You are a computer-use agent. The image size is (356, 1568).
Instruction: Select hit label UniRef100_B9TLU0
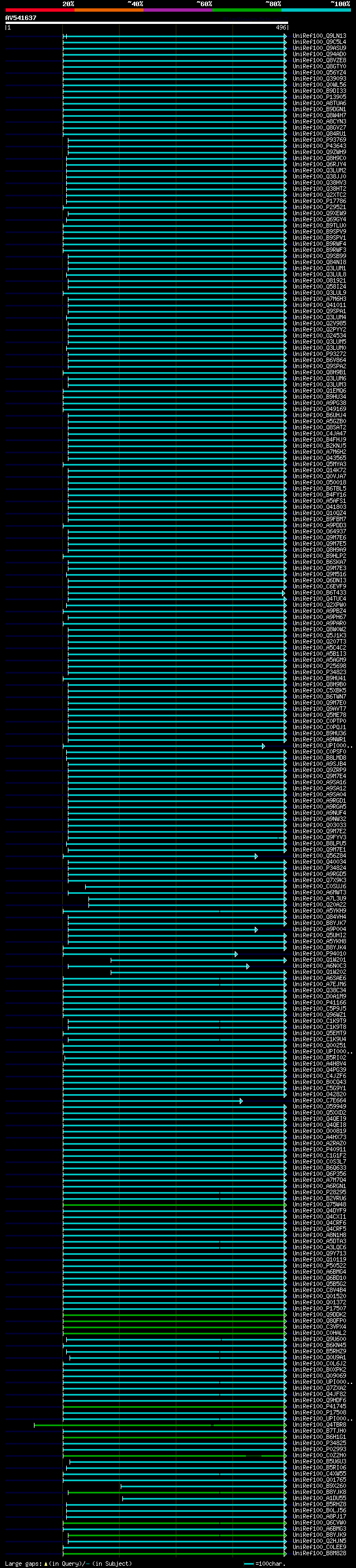tap(319, 226)
